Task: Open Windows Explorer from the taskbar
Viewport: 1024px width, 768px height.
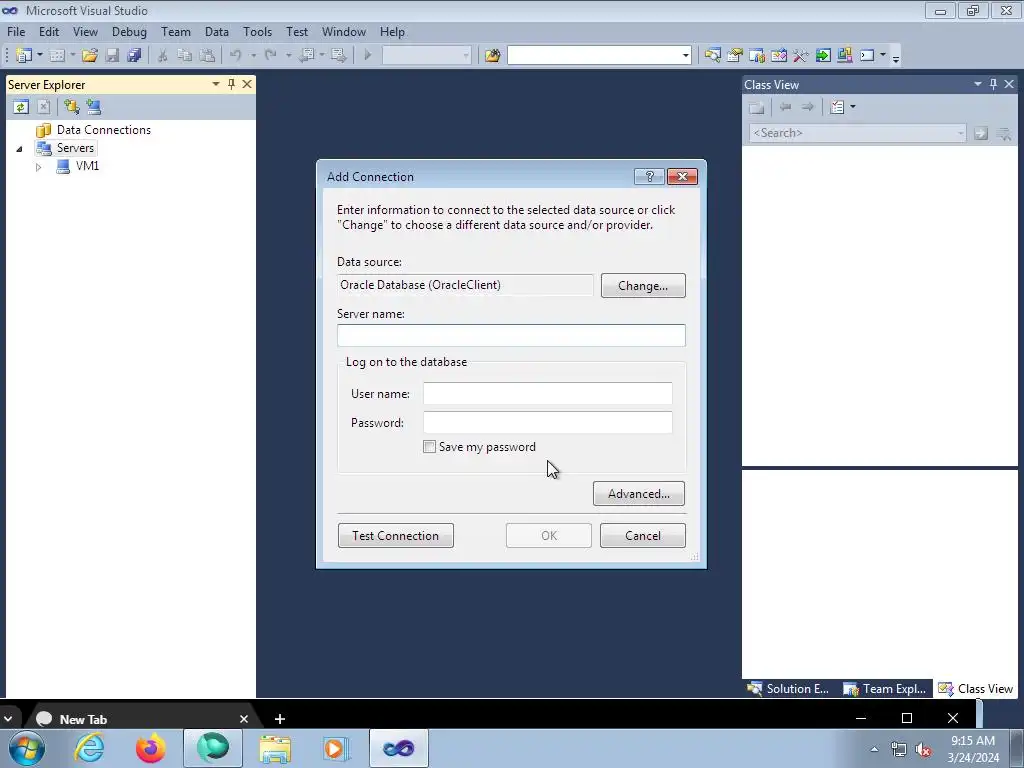Action: coord(275,748)
